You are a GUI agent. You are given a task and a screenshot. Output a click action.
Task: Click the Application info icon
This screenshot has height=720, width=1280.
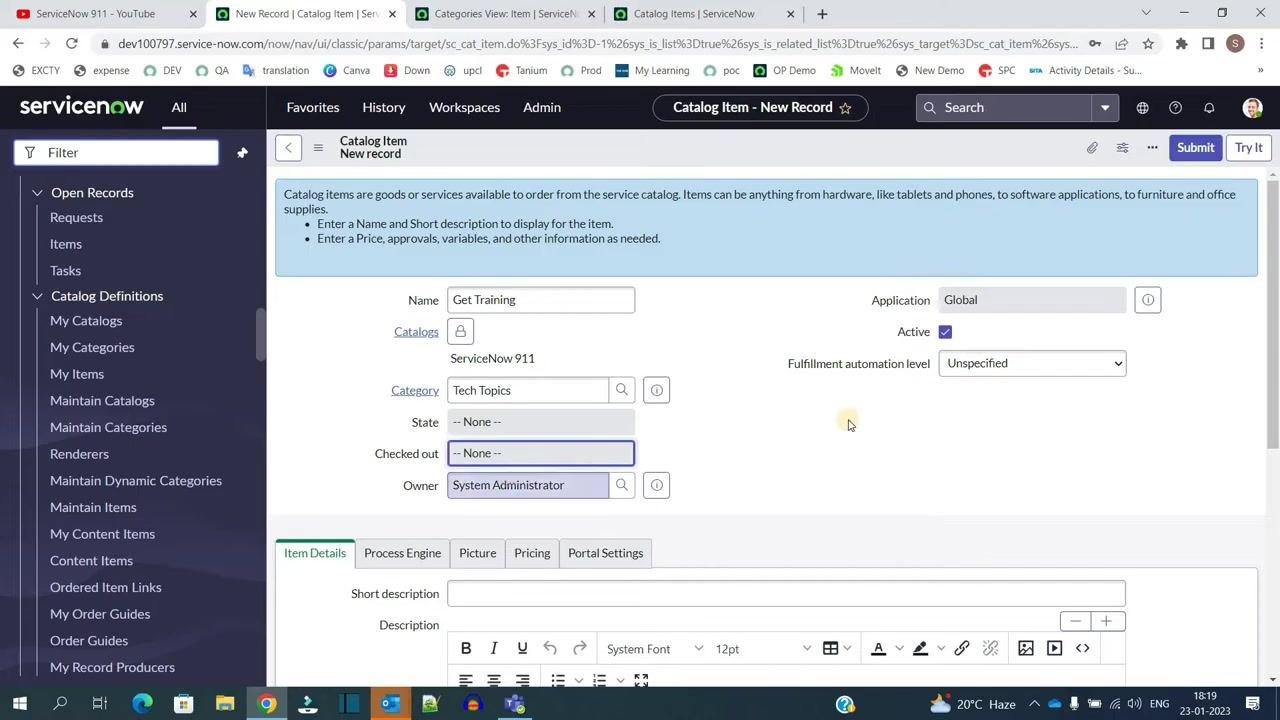[x=1148, y=300]
